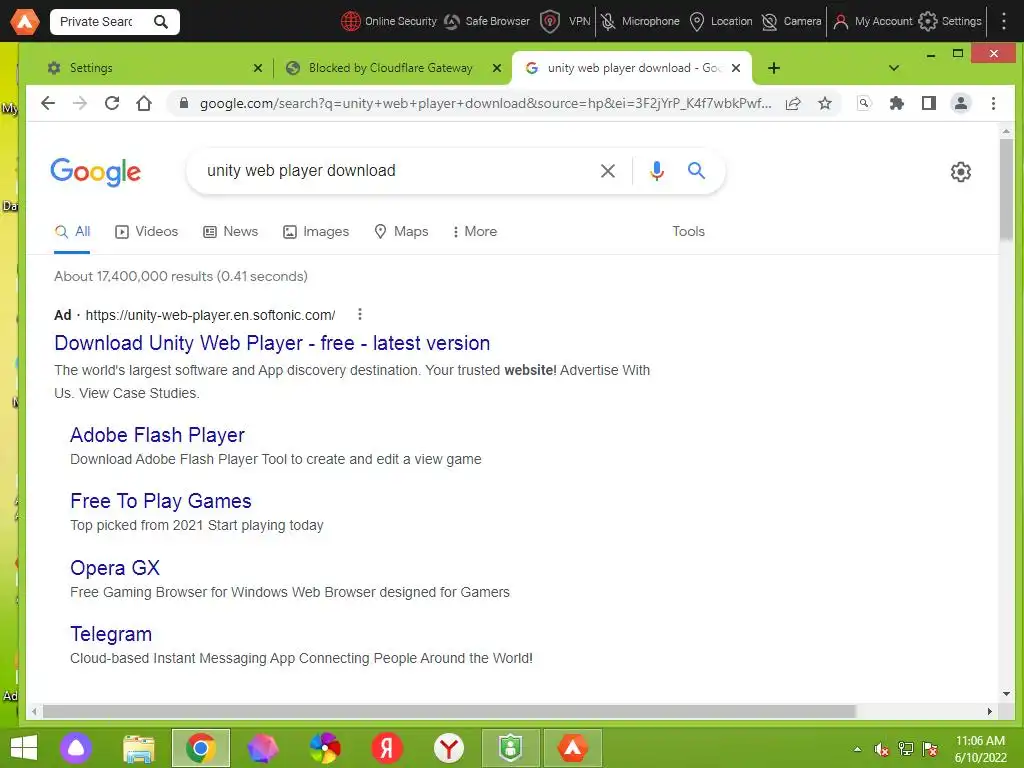Viewport: 1024px width, 768px height.
Task: Bookmark this page with star icon
Action: (825, 103)
